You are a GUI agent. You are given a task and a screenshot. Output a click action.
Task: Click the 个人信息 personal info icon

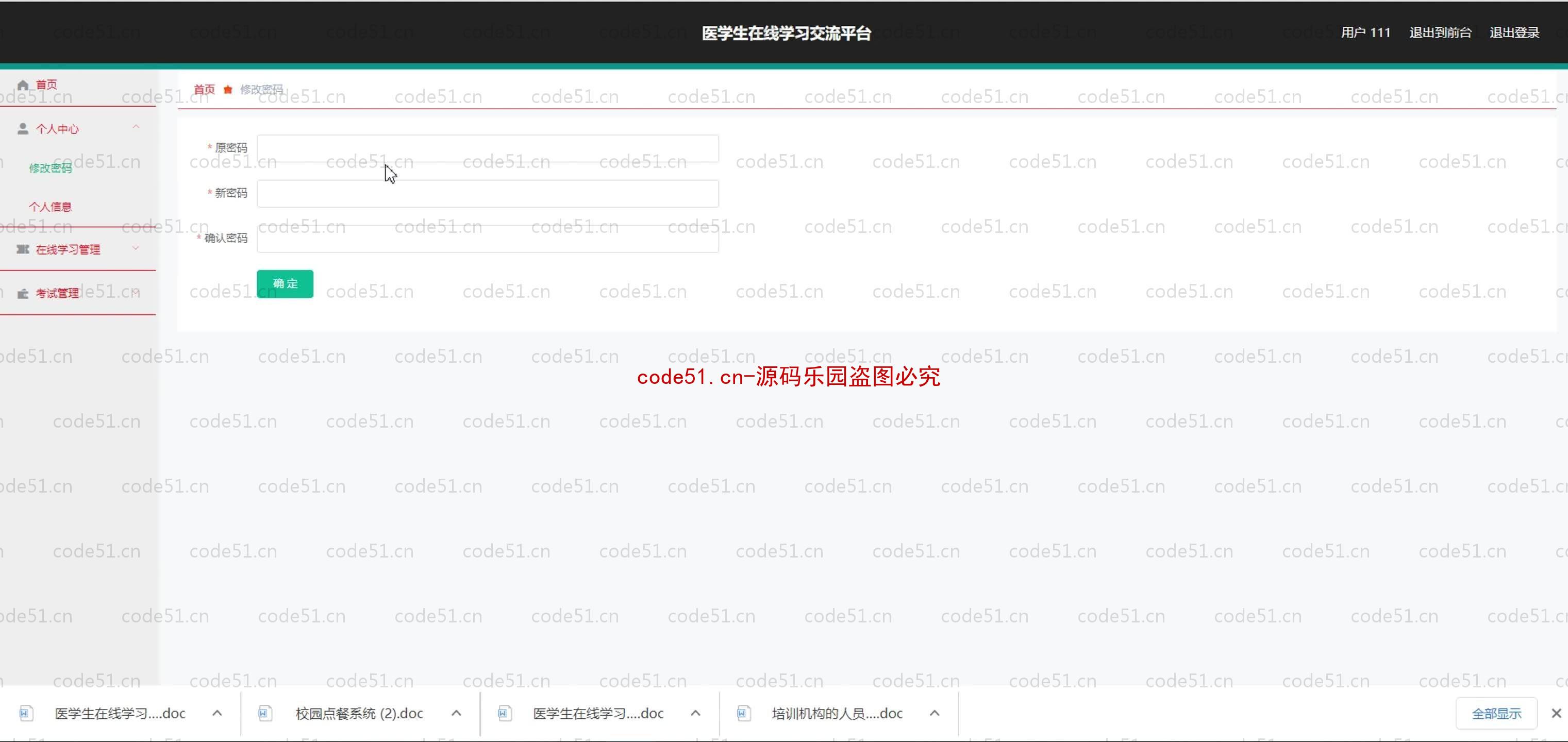tap(51, 207)
